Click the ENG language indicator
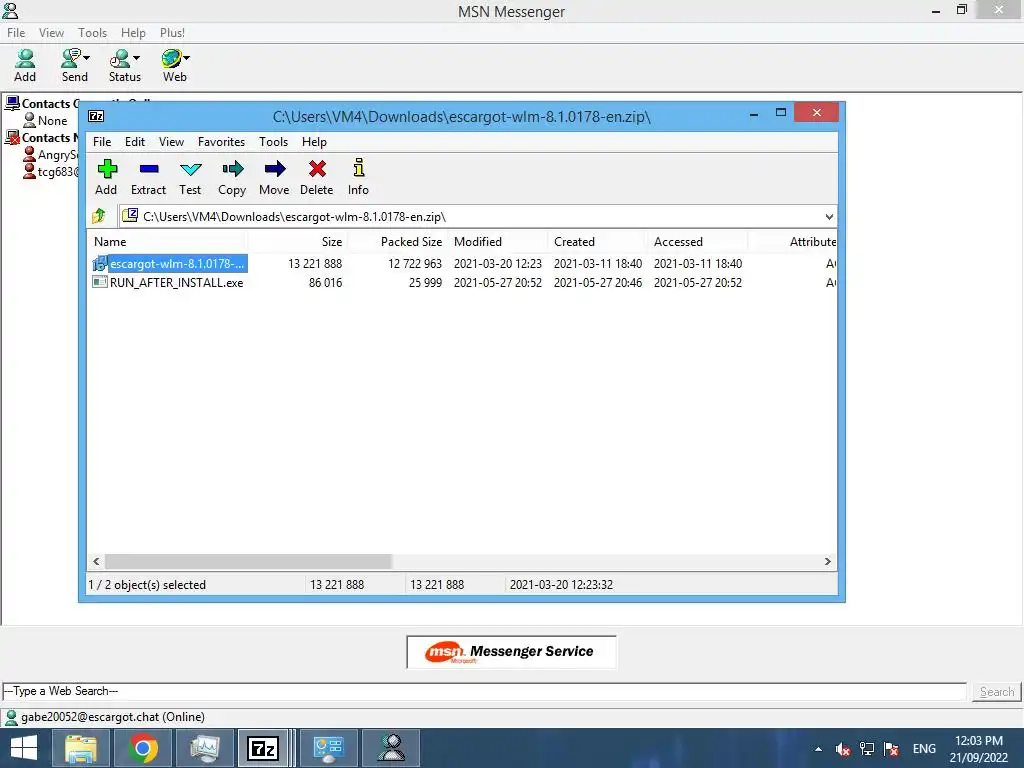This screenshot has width=1024, height=768. [x=924, y=749]
